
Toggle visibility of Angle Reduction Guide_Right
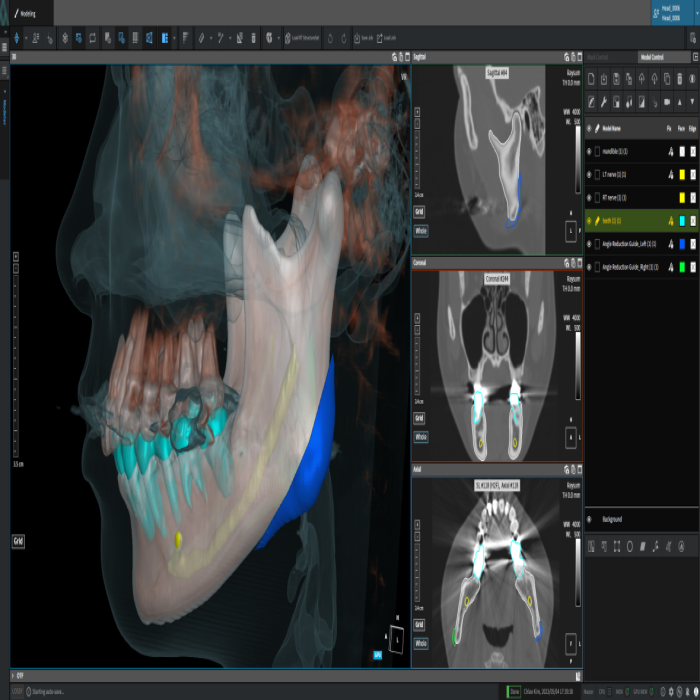[589, 267]
